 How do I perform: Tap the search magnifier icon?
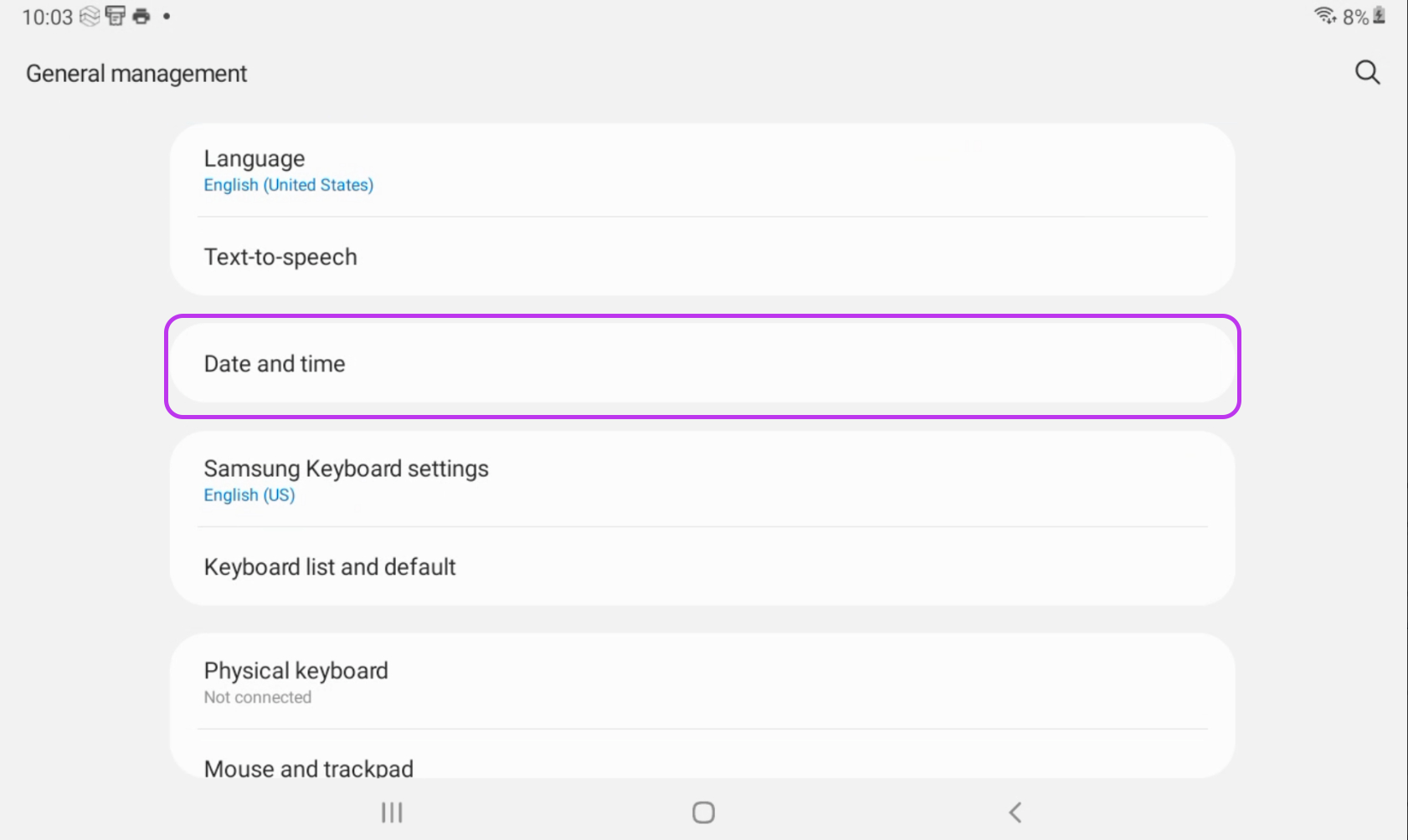[x=1367, y=73]
